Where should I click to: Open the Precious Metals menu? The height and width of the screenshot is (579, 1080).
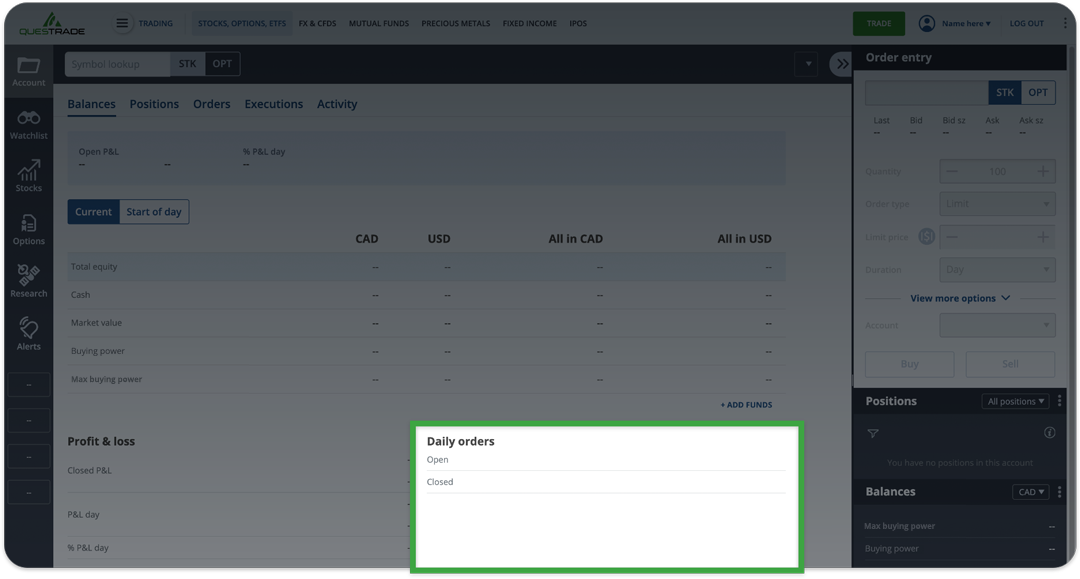pos(456,23)
